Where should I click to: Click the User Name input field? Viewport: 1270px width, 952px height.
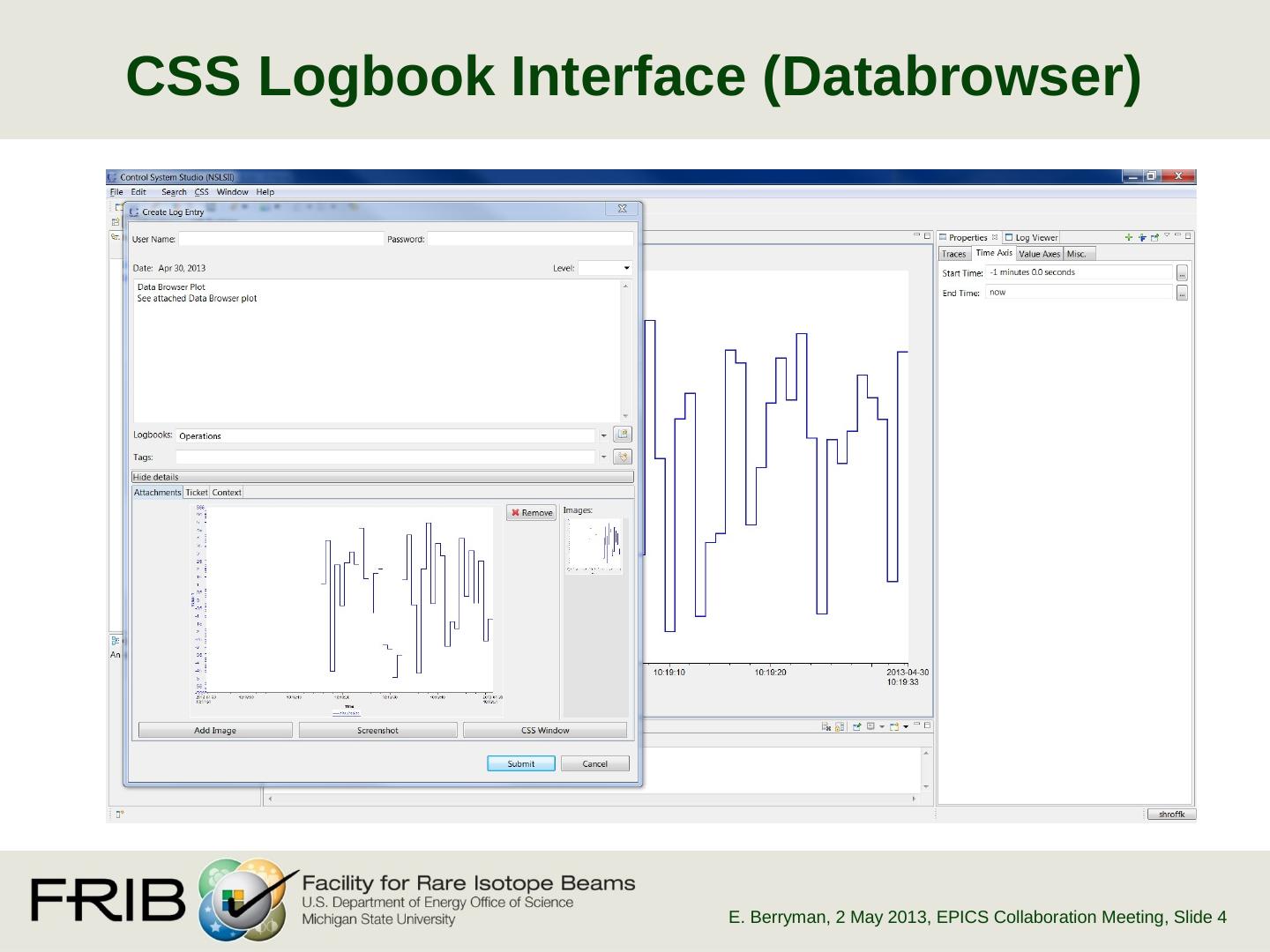tap(281, 239)
